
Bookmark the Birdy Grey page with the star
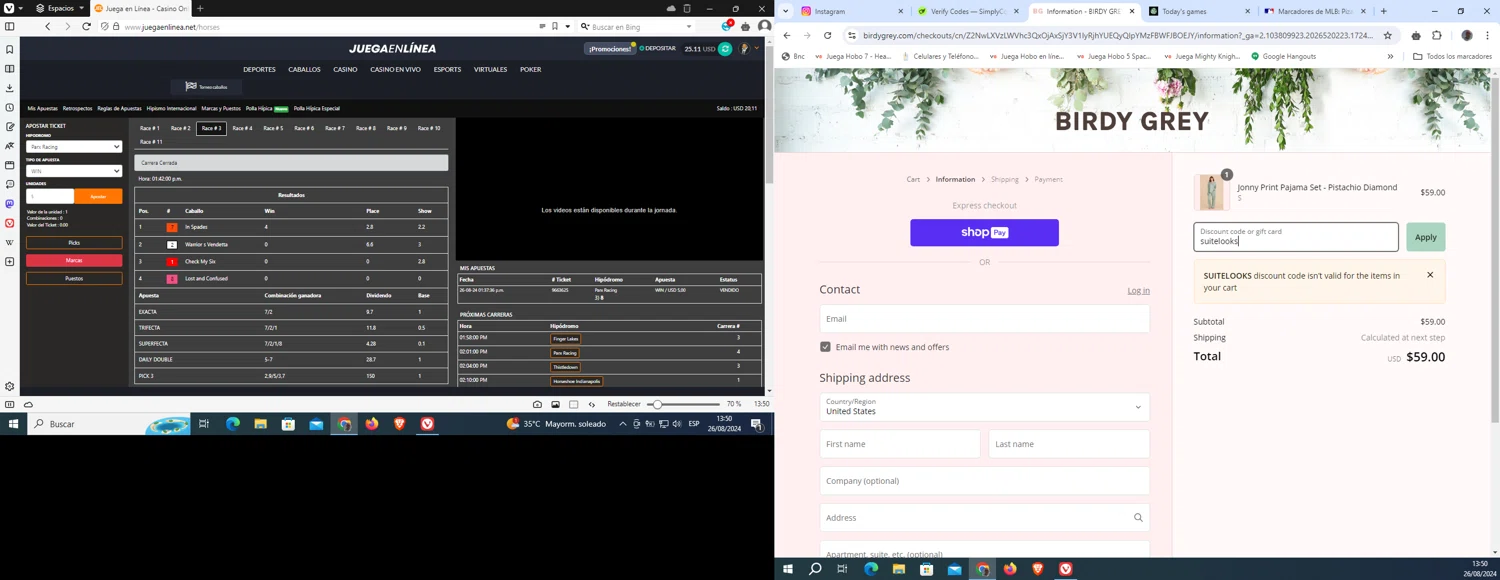[x=1387, y=36]
